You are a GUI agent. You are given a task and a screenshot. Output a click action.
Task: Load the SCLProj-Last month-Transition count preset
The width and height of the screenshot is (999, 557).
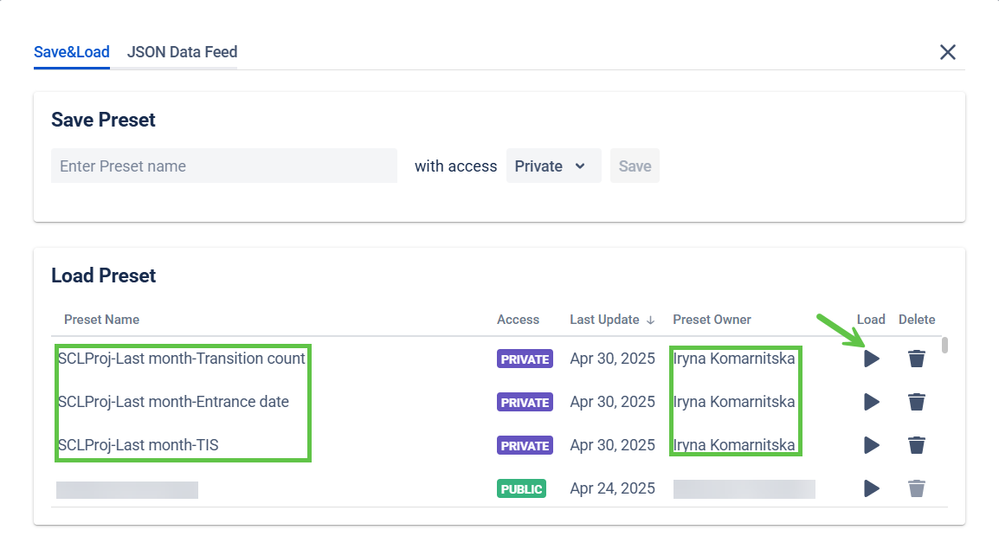[871, 358]
